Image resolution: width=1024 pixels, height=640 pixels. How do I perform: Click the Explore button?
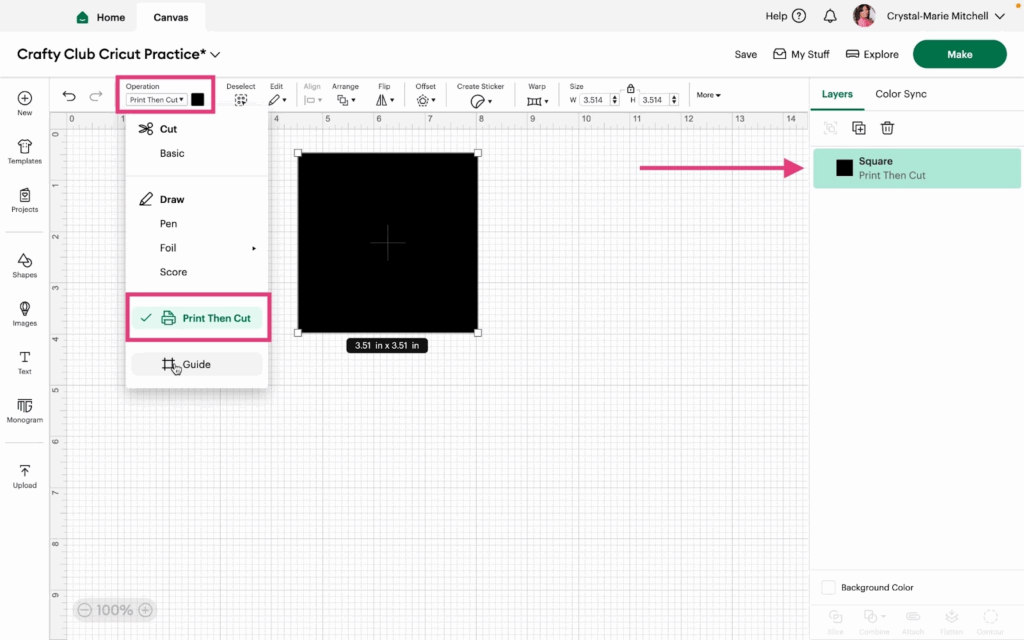pos(872,54)
